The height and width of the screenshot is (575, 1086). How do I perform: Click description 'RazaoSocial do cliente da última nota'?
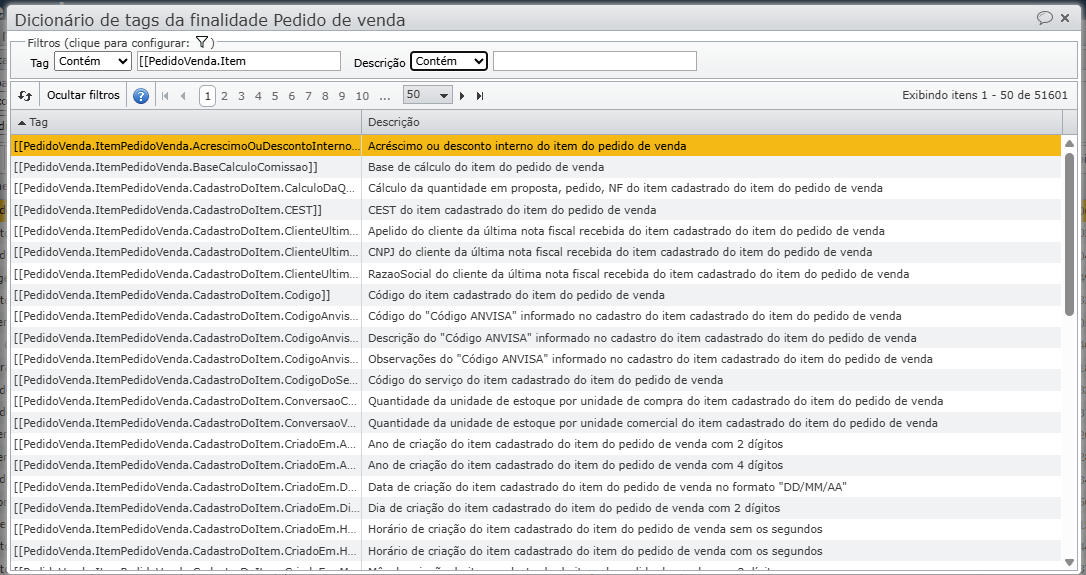639,274
